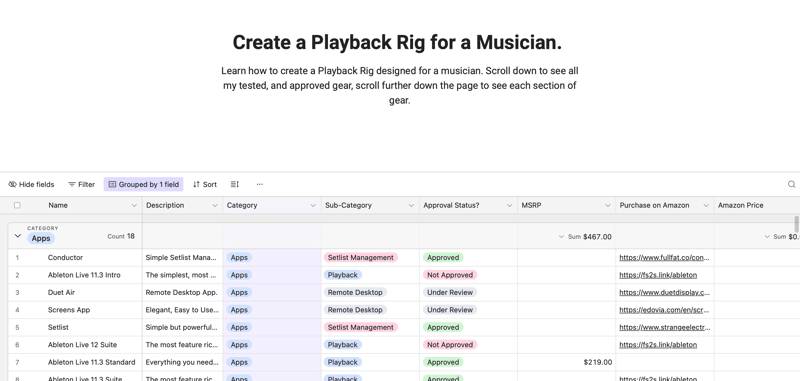Open the Purchase on Amazon column dropdown
The height and width of the screenshot is (381, 800).
coord(706,205)
